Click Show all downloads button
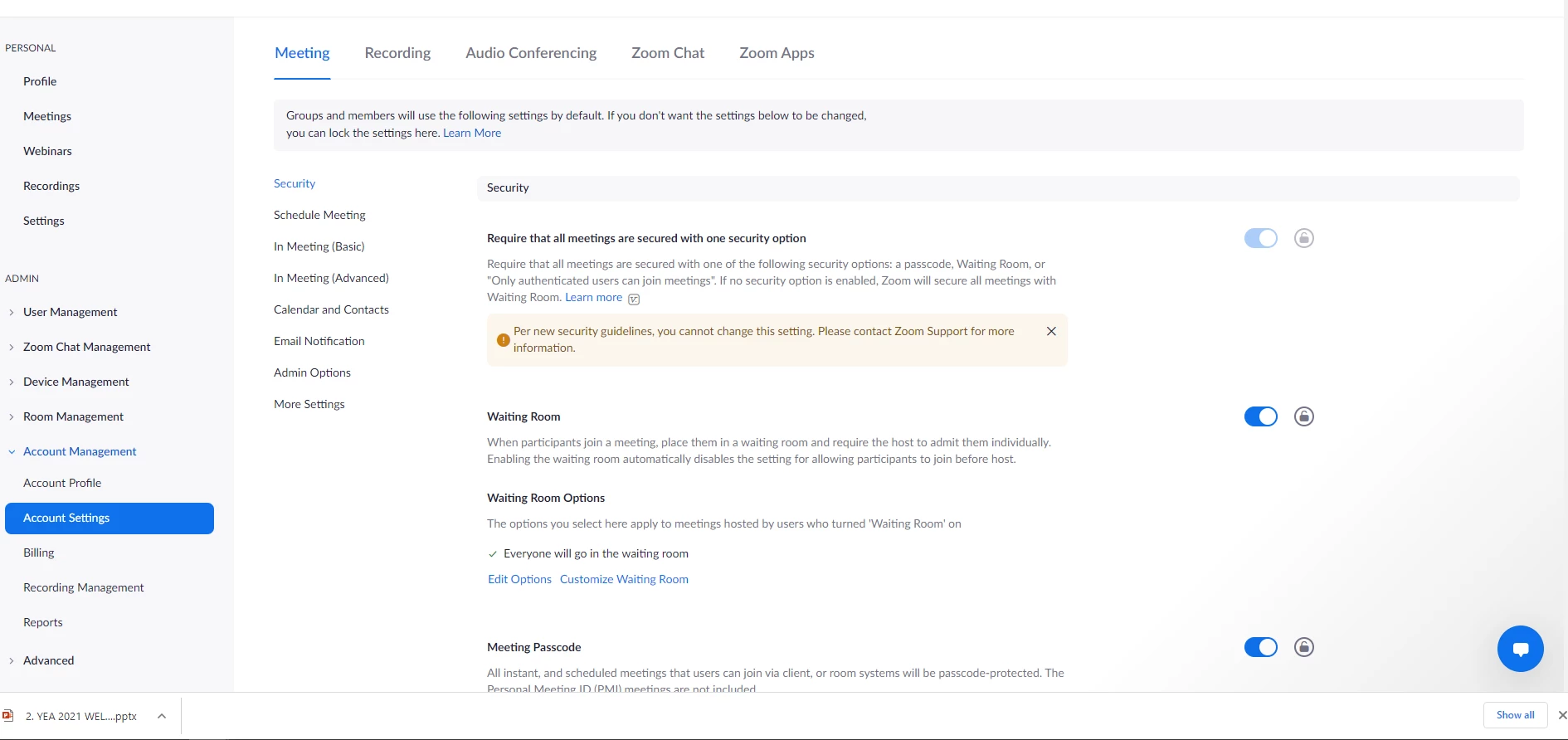The height and width of the screenshot is (740, 1568). 1515,715
